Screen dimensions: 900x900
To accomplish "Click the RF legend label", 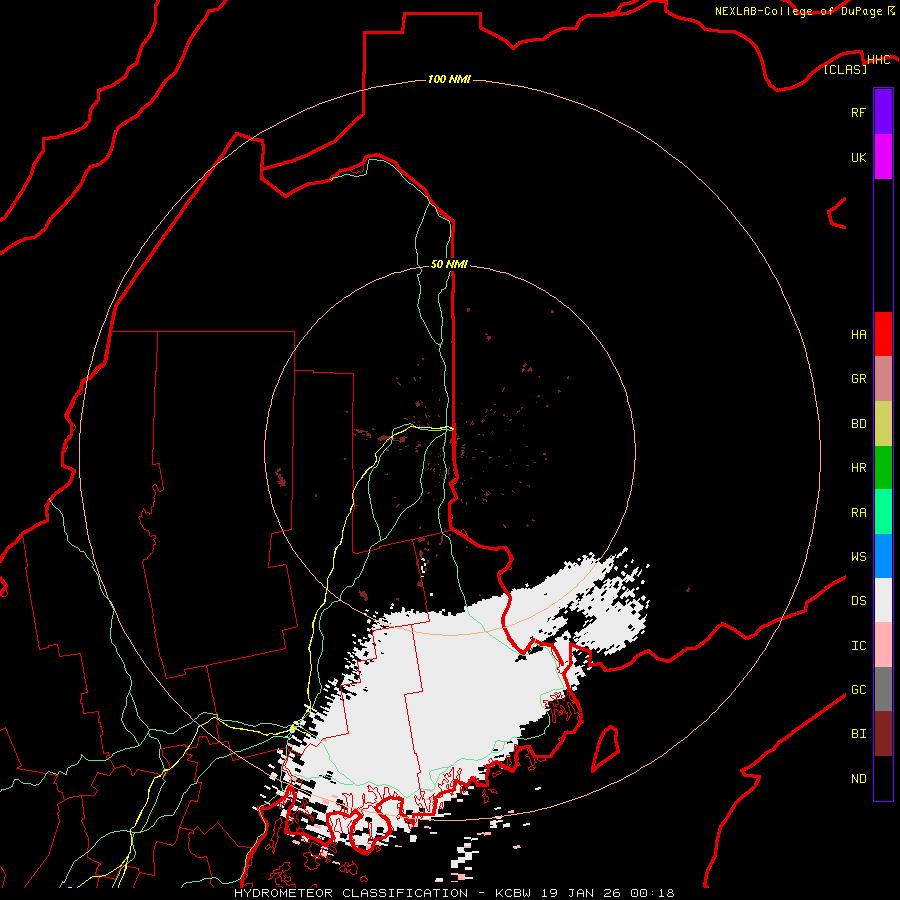I will point(858,112).
